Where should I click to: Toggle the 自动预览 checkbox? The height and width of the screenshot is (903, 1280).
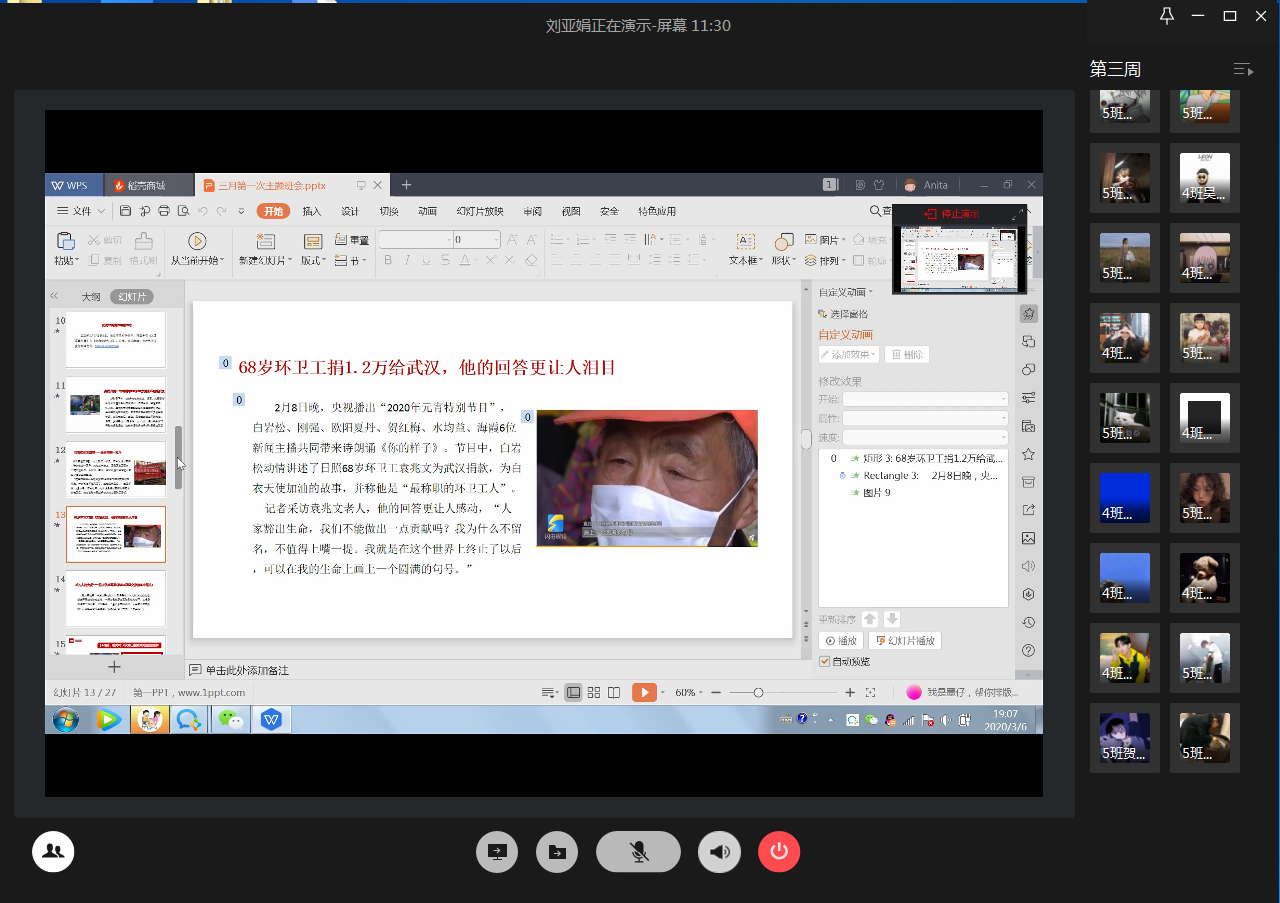(825, 662)
